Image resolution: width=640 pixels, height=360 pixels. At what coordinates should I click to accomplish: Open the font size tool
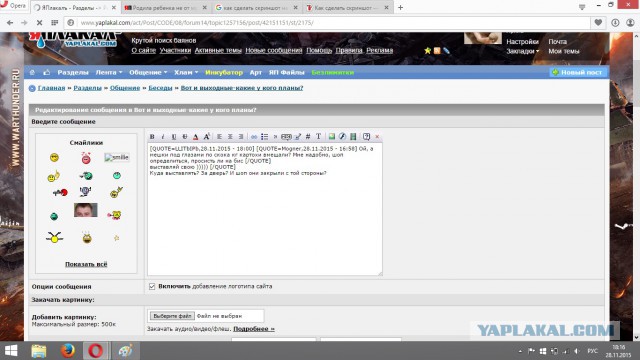(207, 137)
